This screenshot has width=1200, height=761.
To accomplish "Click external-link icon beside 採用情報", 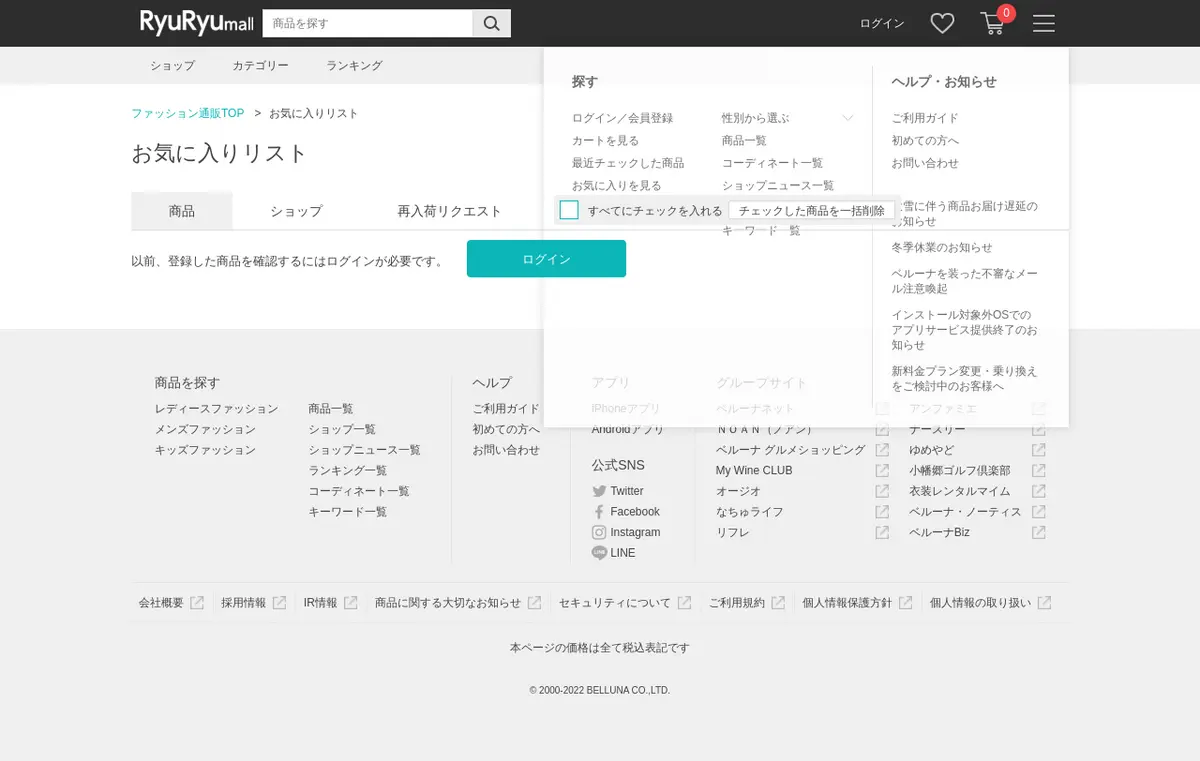I will pyautogui.click(x=280, y=603).
